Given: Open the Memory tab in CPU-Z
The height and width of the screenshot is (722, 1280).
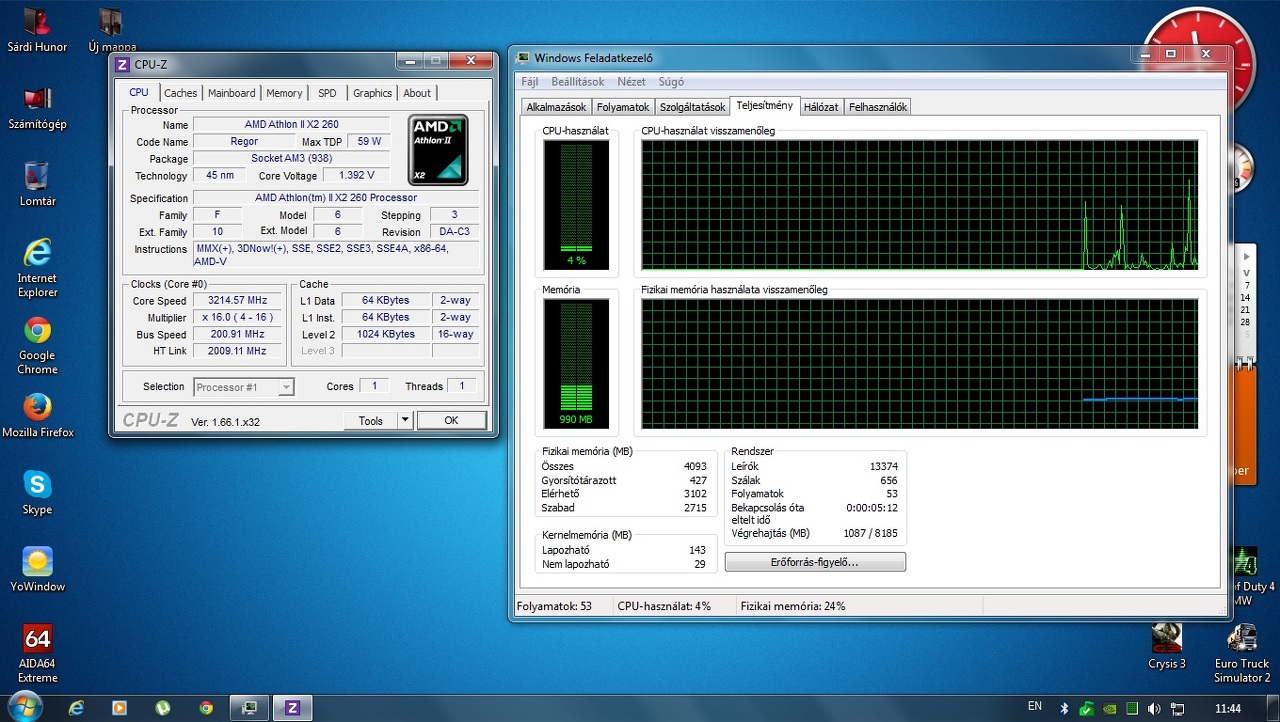Looking at the screenshot, I should [x=284, y=93].
